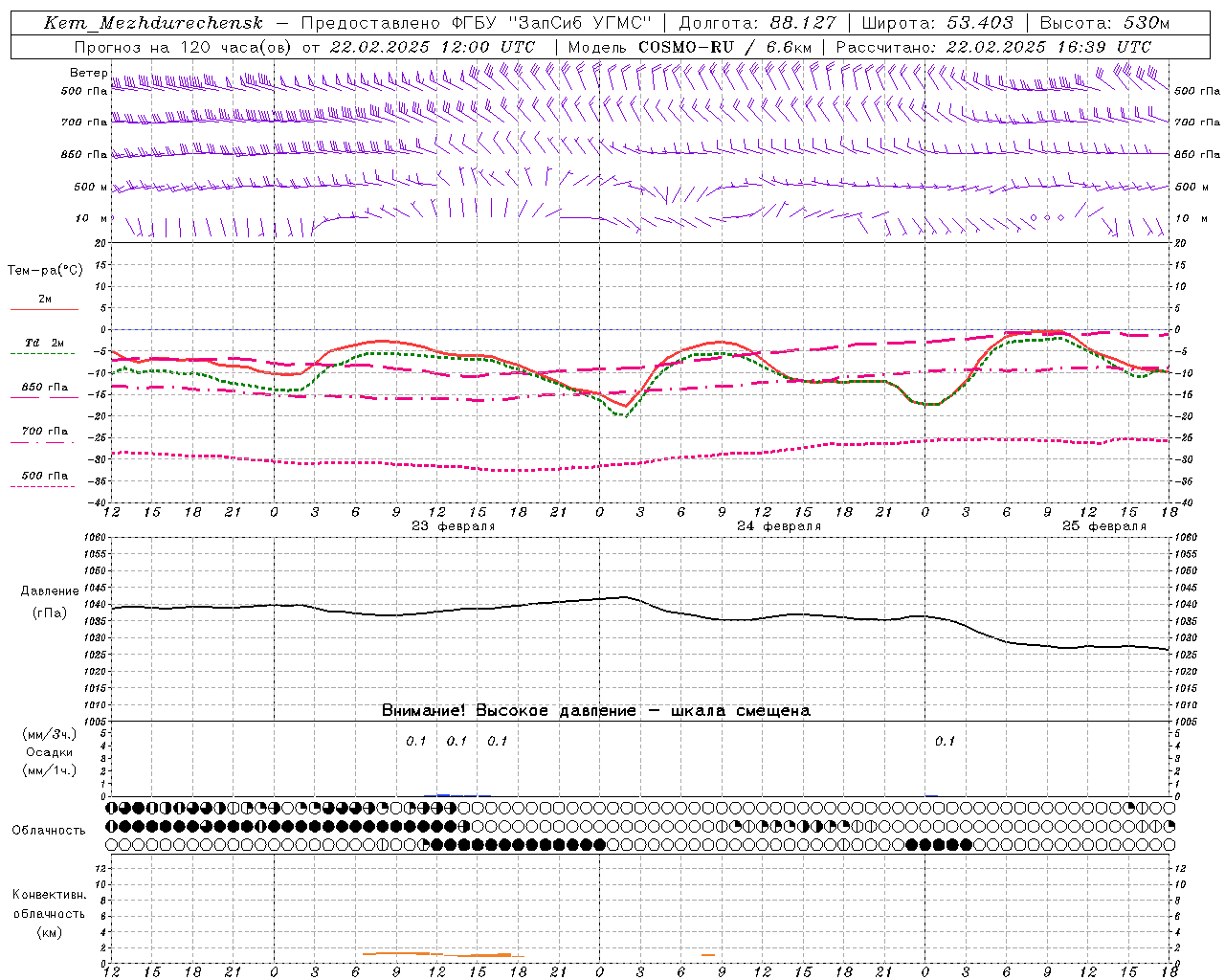
Task: Click the station name Kem_Mezhdurechensk
Action: [152, 23]
